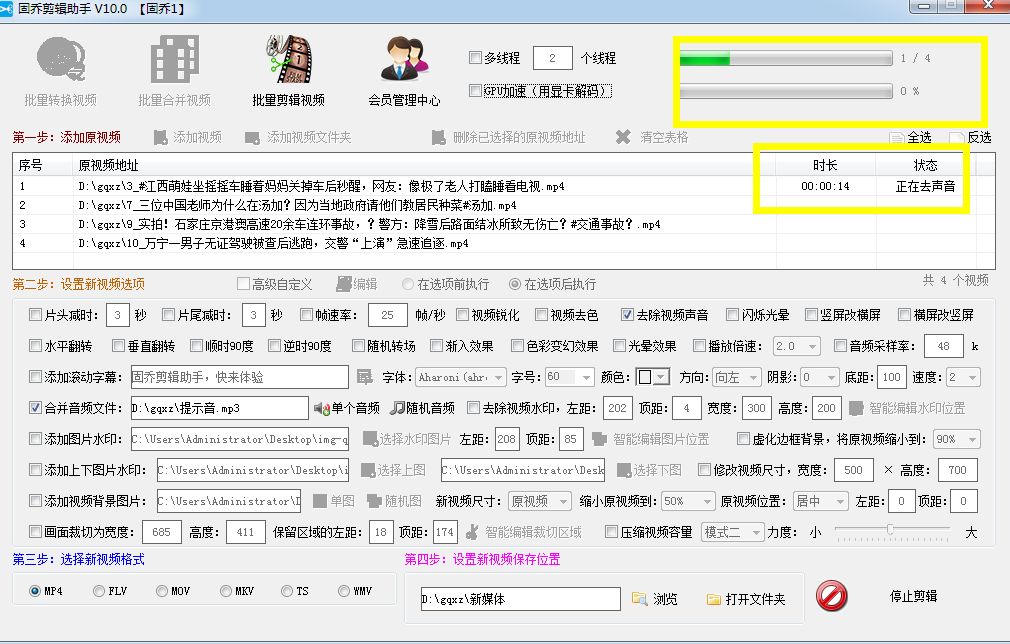
Task: Enable the 水平翻转 horizontal flip option
Action: 36,344
